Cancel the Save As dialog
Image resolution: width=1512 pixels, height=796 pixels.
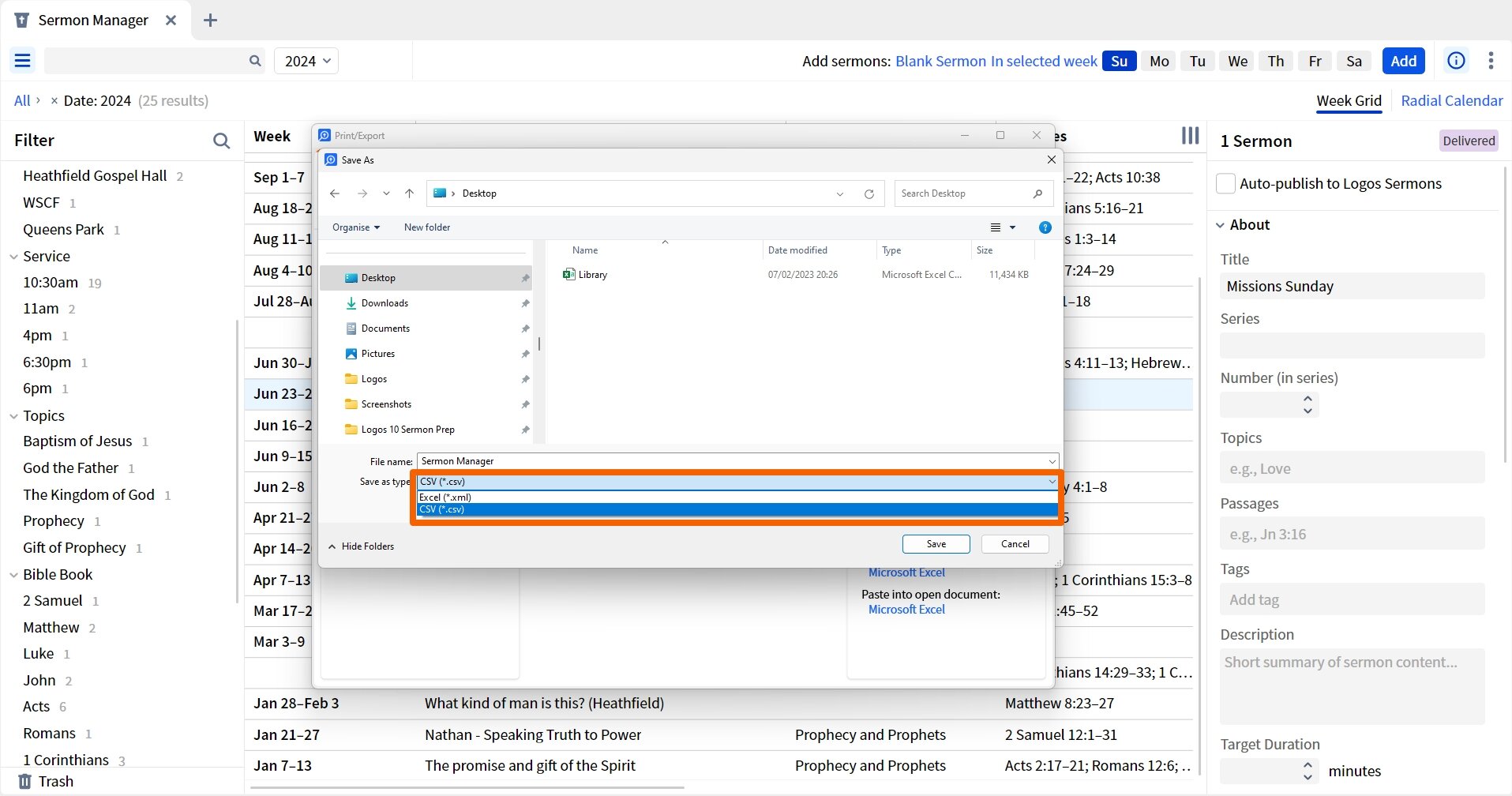[x=1015, y=544]
